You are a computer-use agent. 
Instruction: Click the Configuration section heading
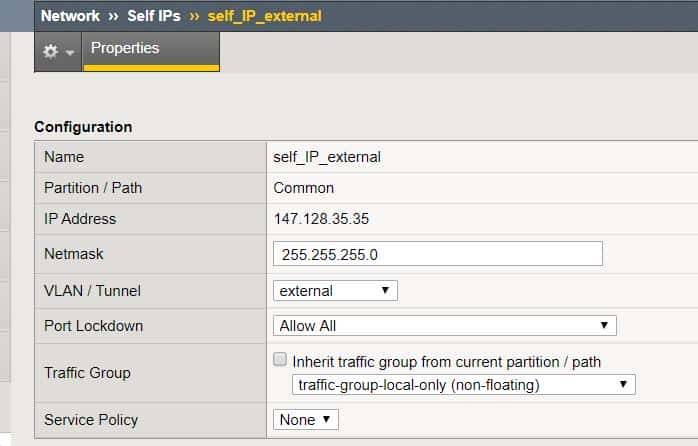tap(83, 127)
